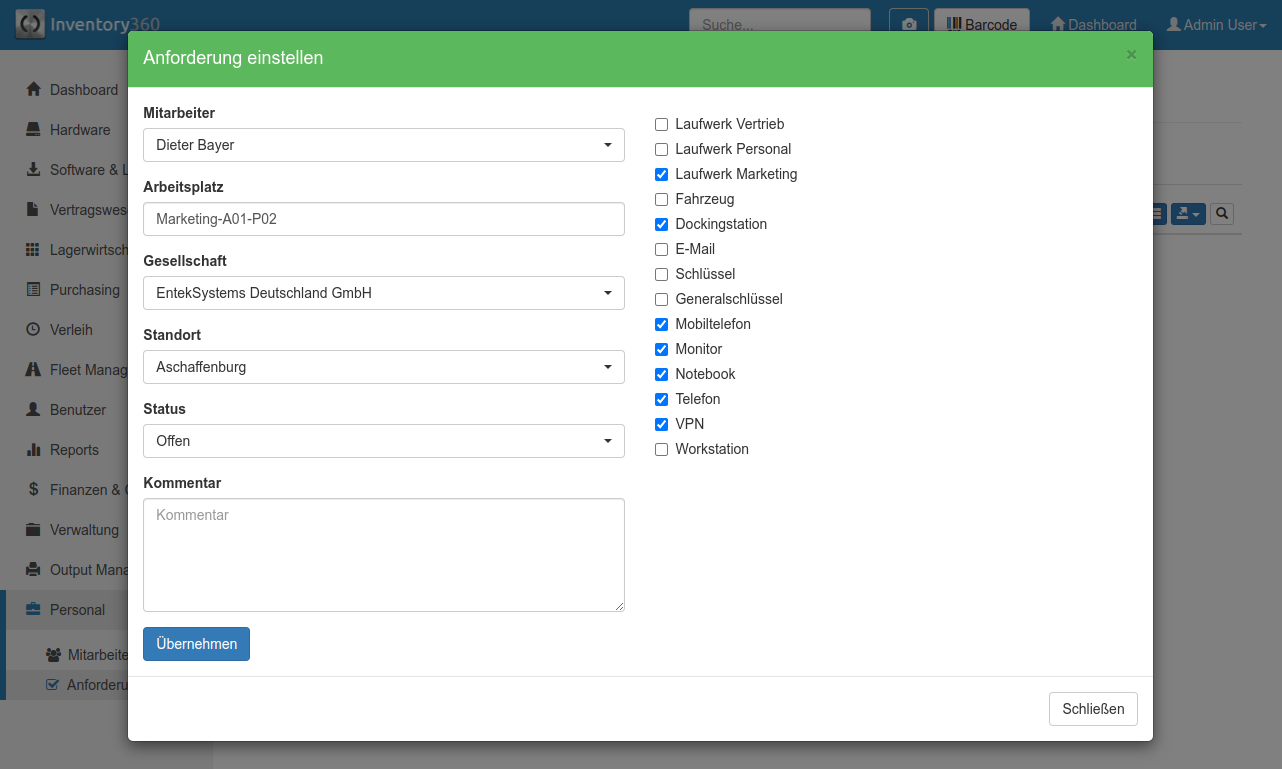Viewport: 1282px width, 769px height.
Task: Click the Verleih clock icon in sidebar
Action: [x=33, y=330]
